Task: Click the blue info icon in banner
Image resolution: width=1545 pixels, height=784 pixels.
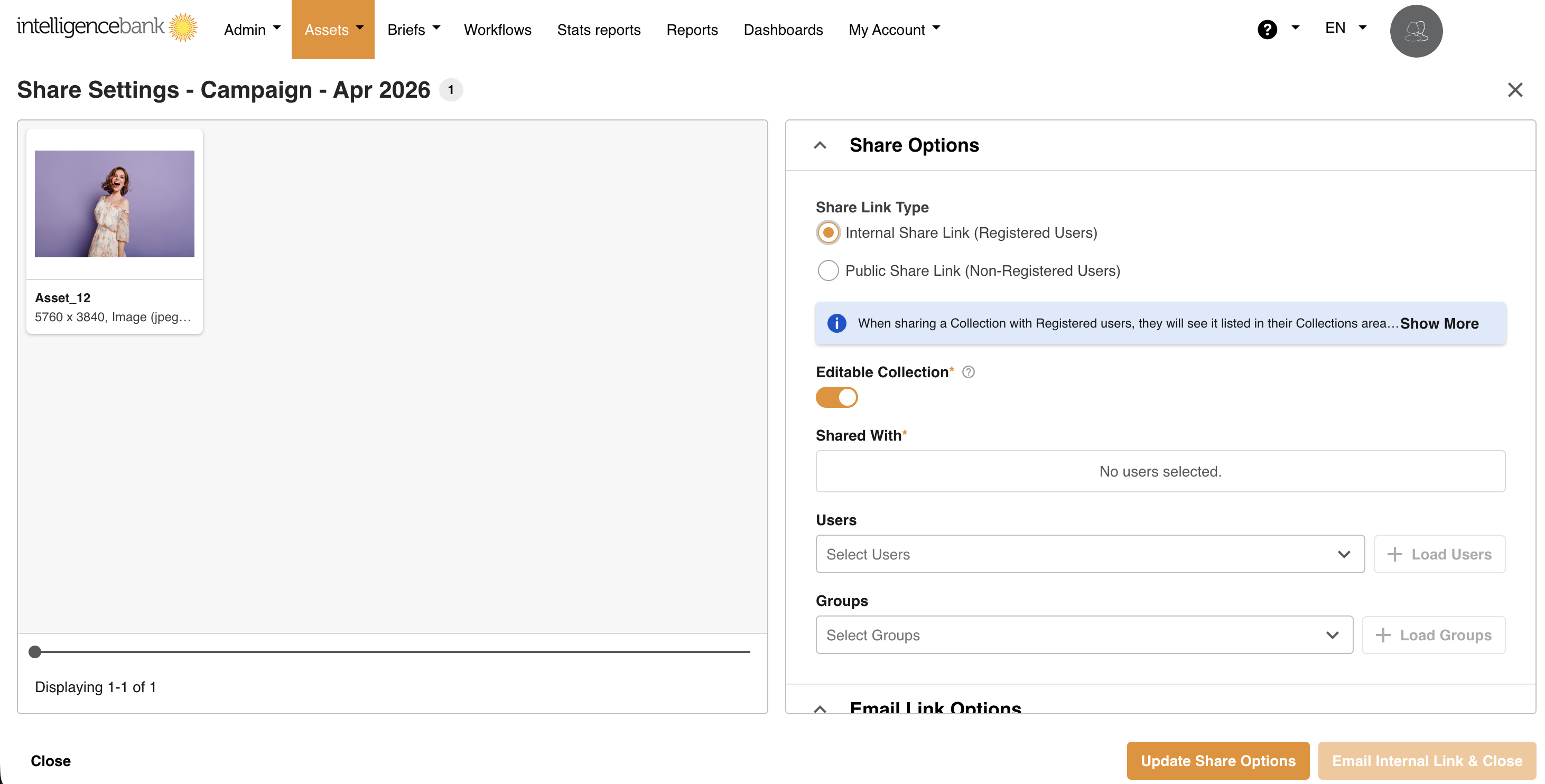Action: coord(836,323)
